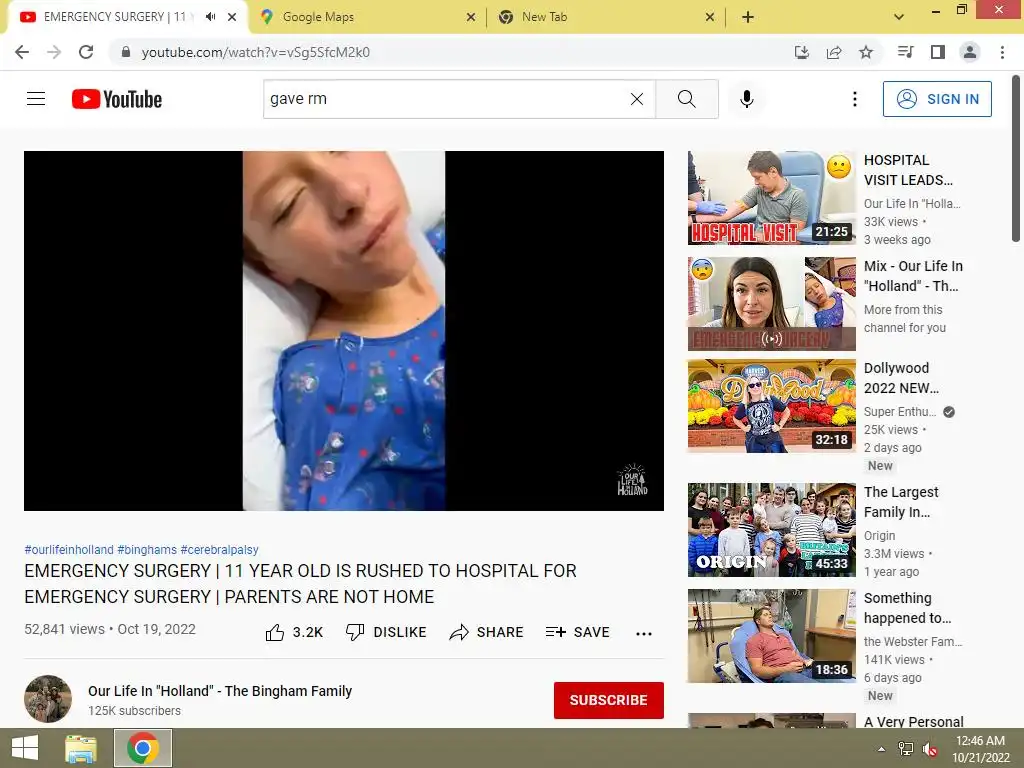Open Dollywood 2022 NEW title link

coord(901,378)
